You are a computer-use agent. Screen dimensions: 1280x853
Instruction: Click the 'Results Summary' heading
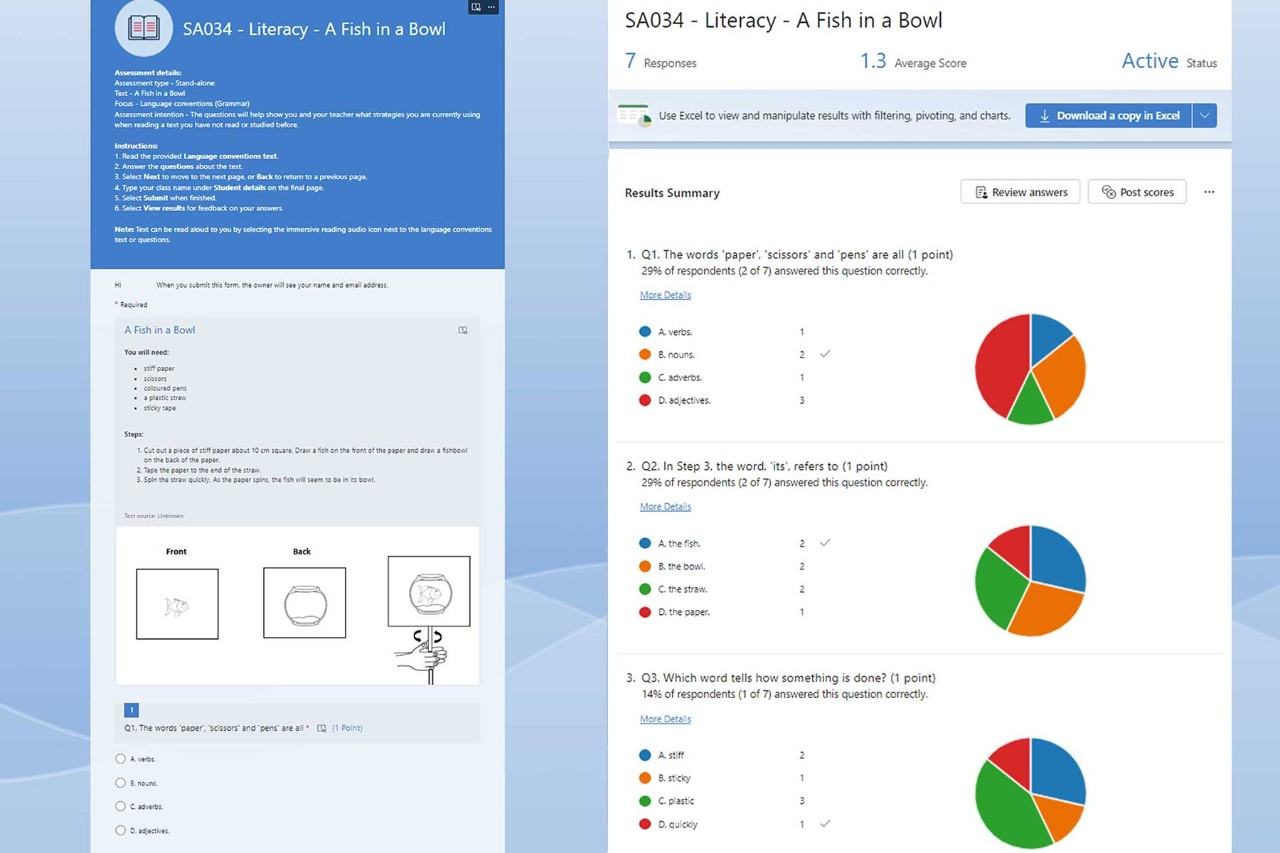point(672,193)
